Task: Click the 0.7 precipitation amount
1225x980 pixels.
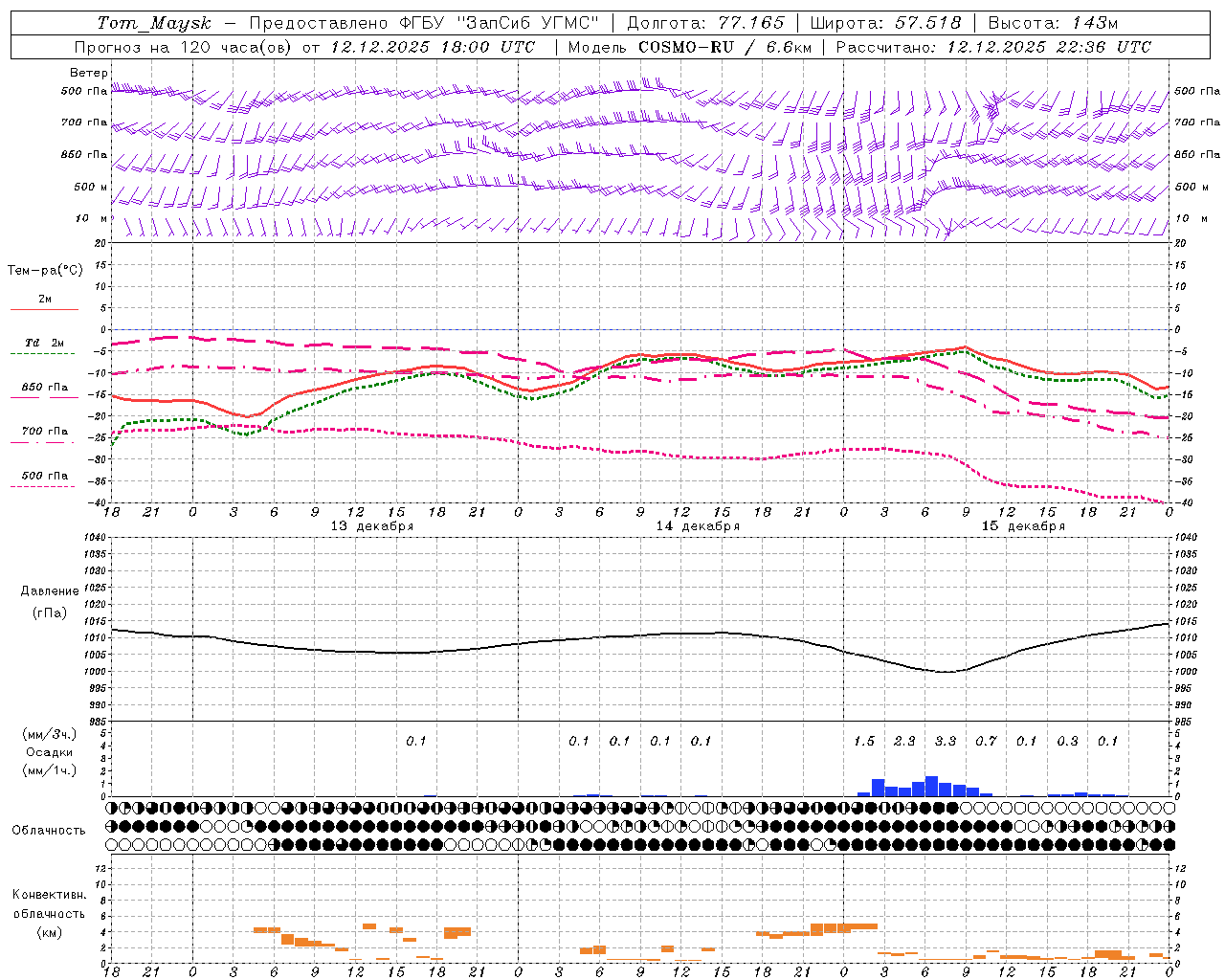Action: pyautogui.click(x=986, y=742)
